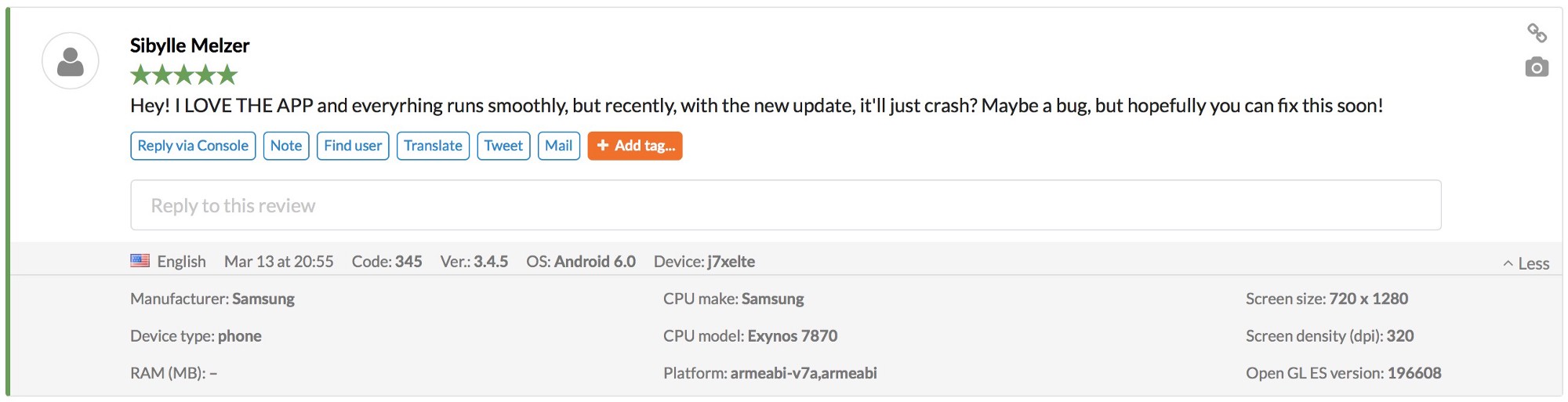Click the Device j7xelte value

[x=731, y=262]
